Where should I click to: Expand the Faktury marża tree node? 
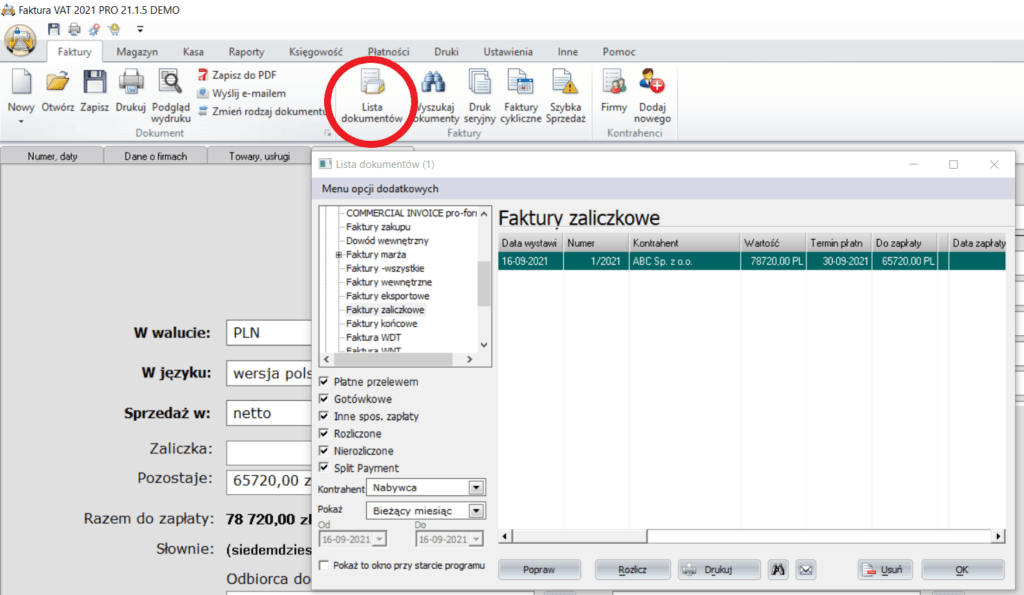339,255
